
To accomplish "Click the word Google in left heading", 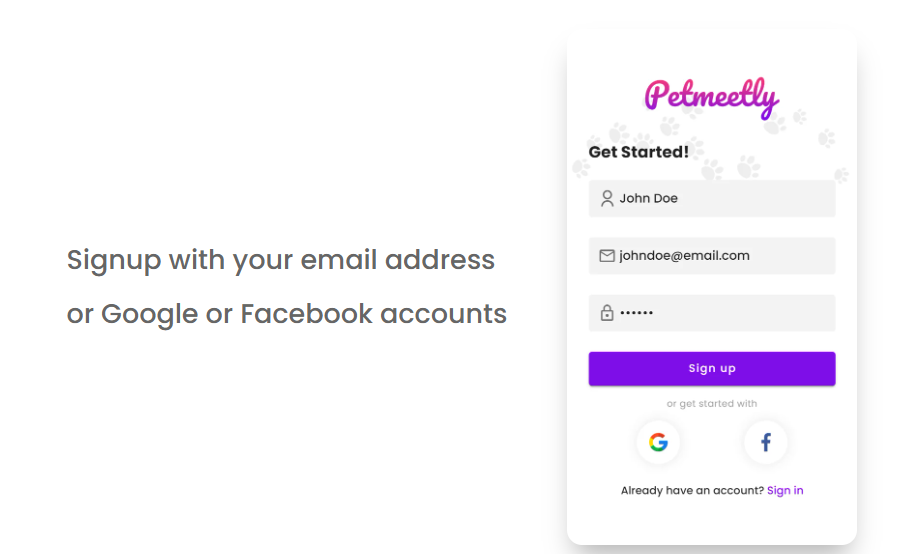I will coord(149,315).
